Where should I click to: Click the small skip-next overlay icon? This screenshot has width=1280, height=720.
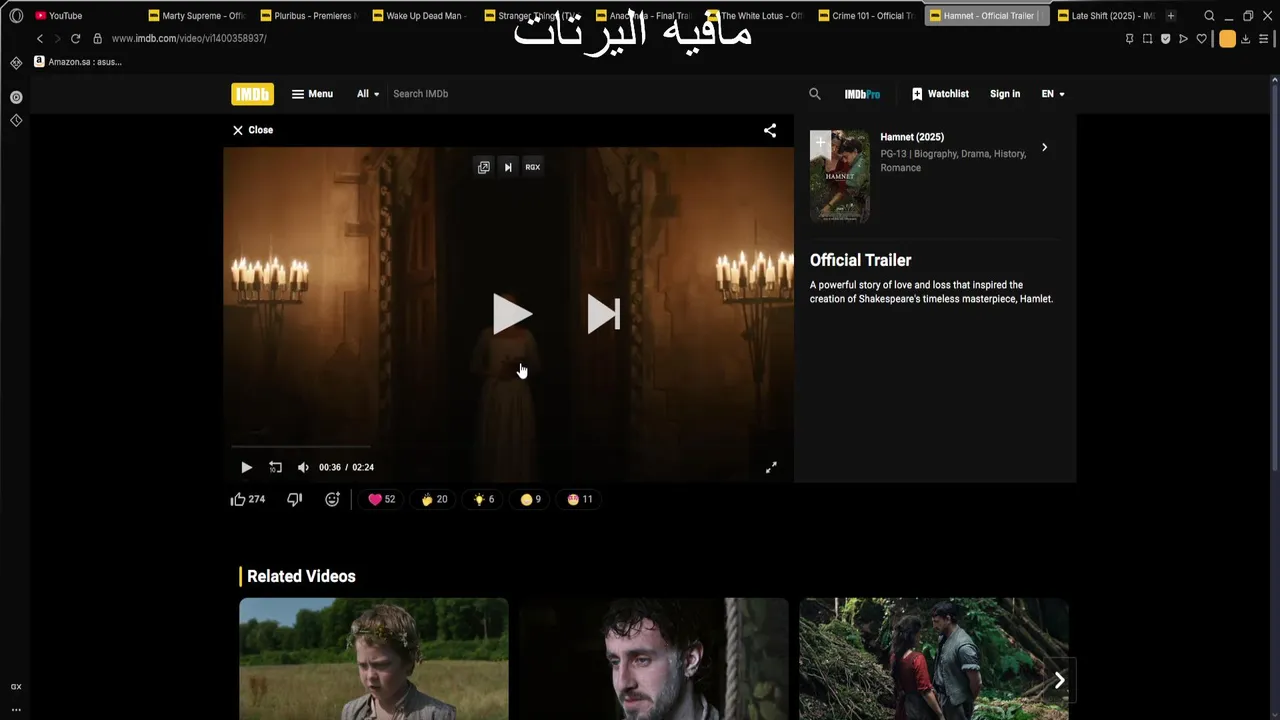pos(508,167)
